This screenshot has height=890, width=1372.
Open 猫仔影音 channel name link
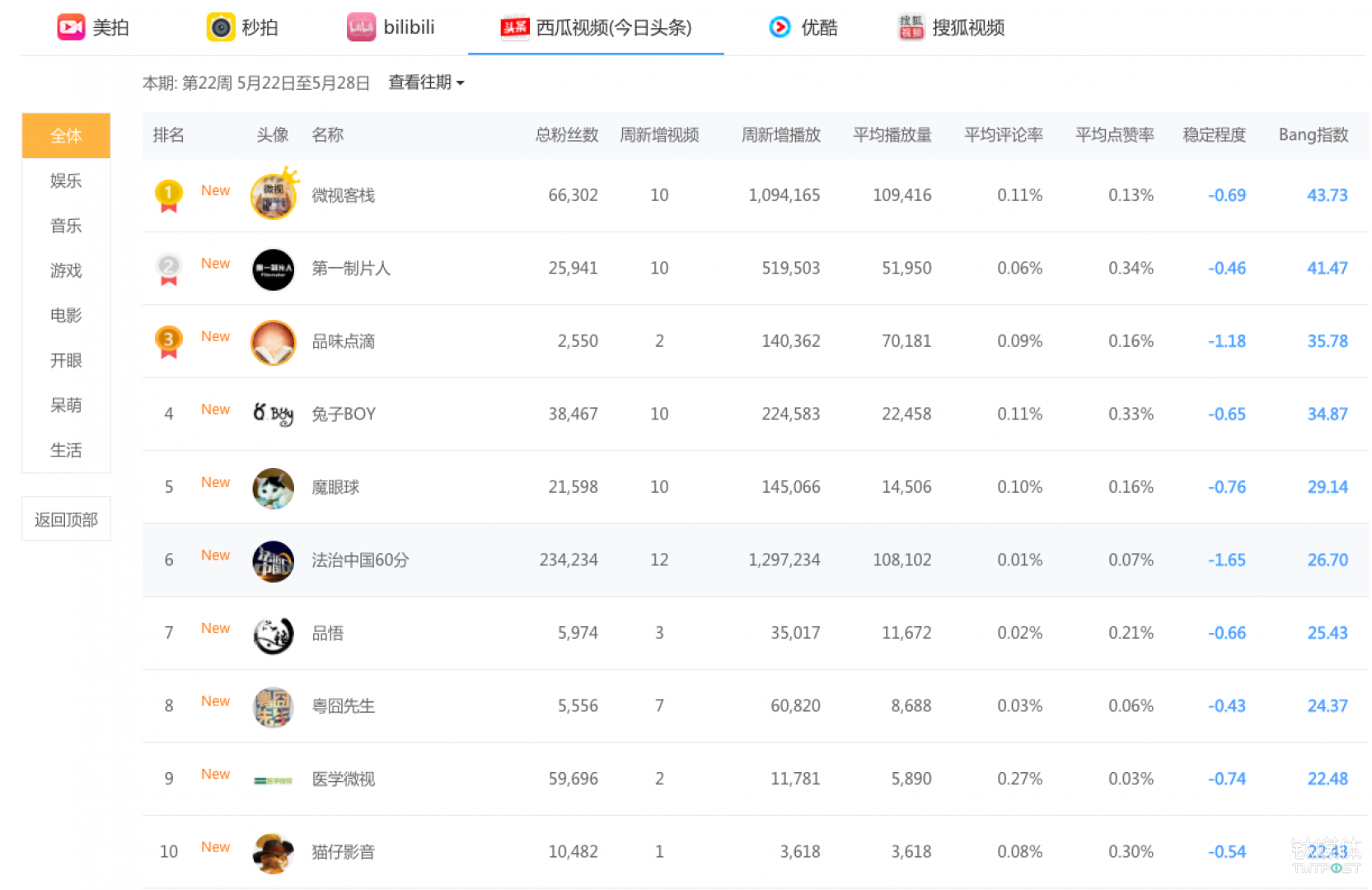coord(343,852)
